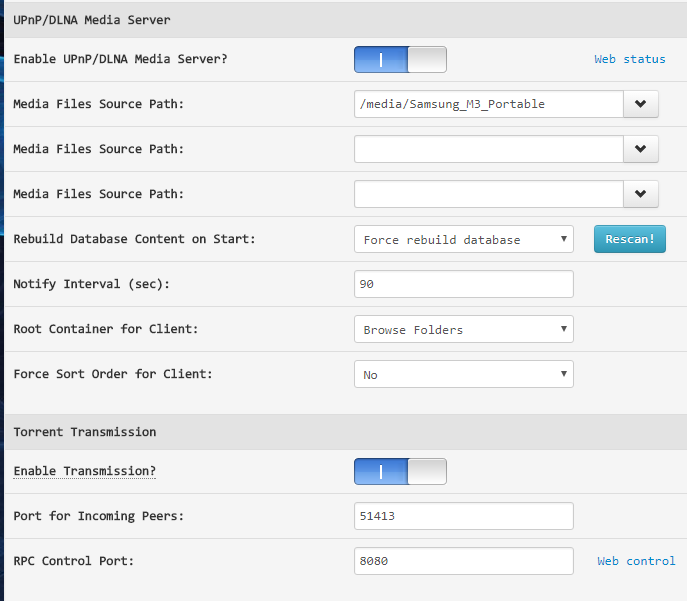Click second empty Media Files Source Path field
Image resolution: width=687 pixels, height=601 pixels.
click(489, 149)
